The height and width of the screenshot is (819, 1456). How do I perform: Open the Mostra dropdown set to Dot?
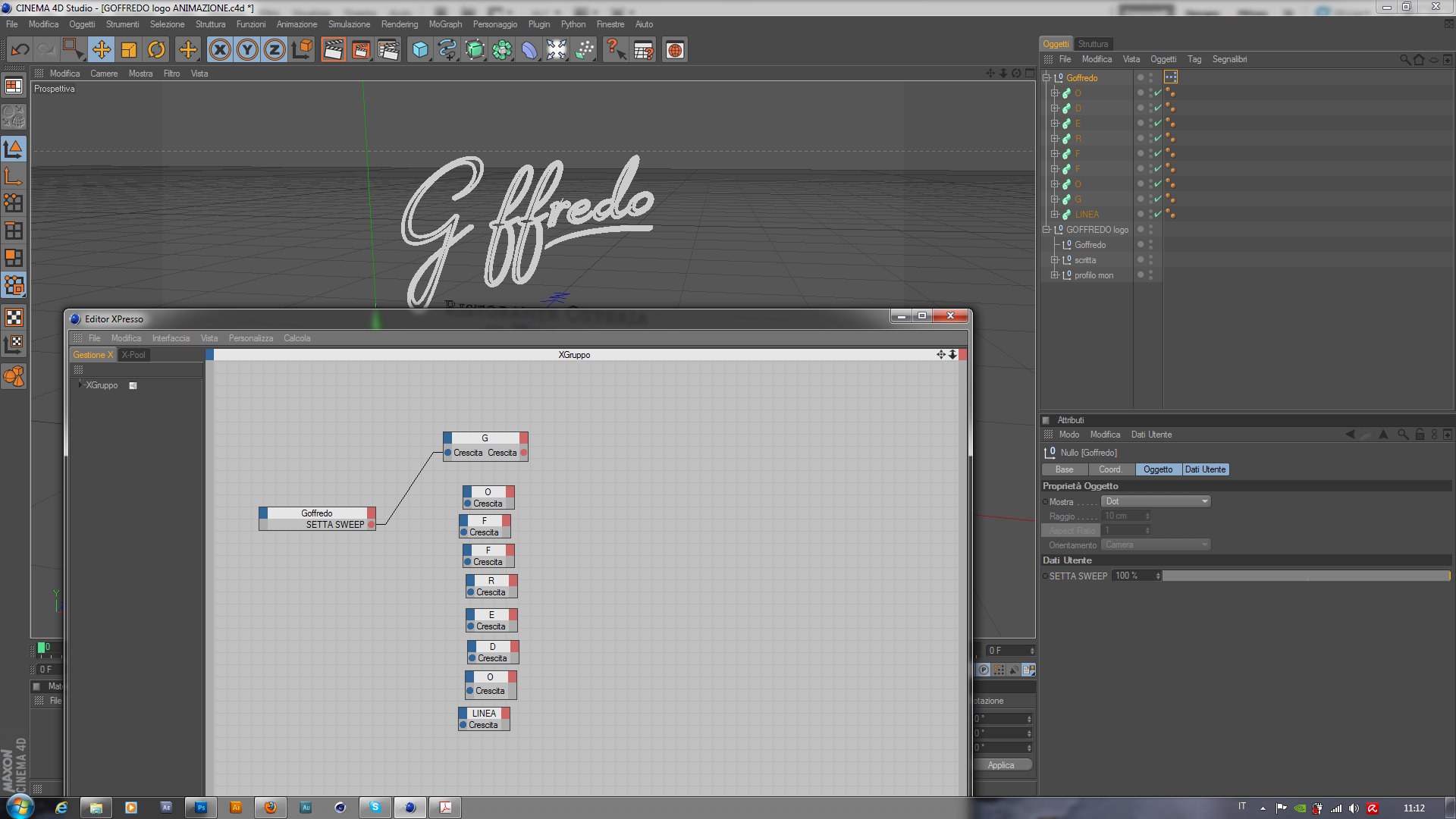pos(1156,501)
